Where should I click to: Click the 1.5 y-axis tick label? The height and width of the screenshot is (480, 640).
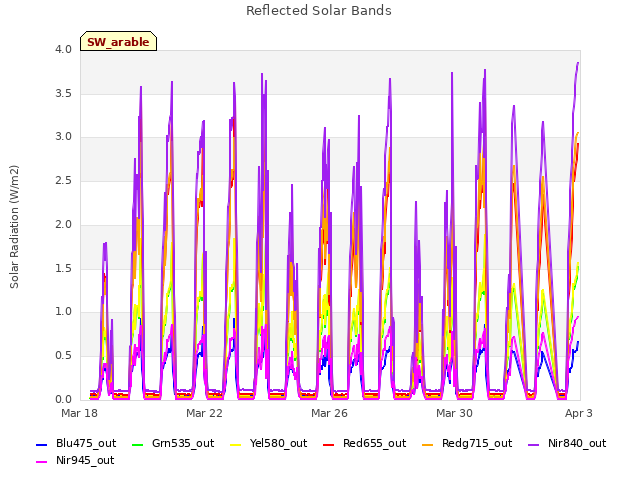tap(64, 269)
